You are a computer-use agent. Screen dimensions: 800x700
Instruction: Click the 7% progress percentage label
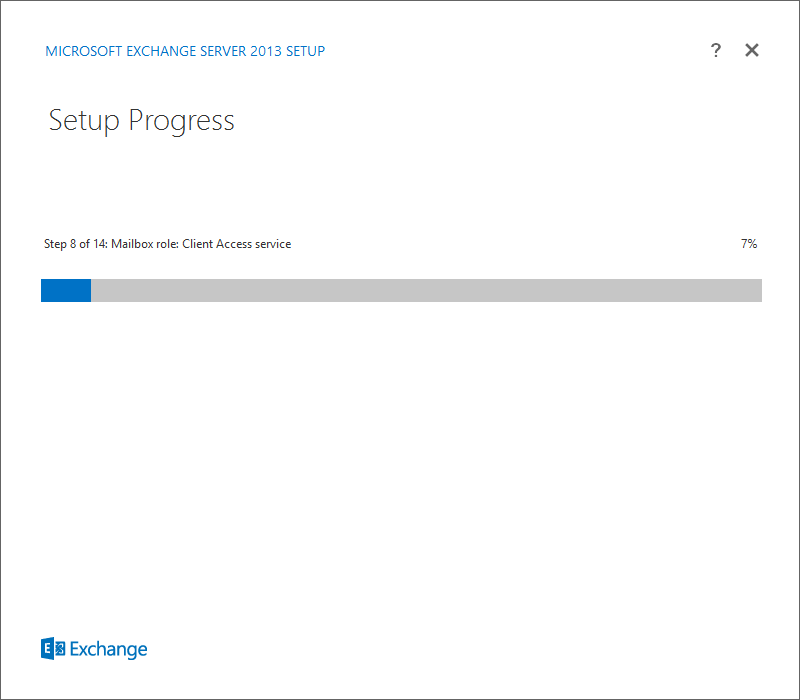(748, 243)
